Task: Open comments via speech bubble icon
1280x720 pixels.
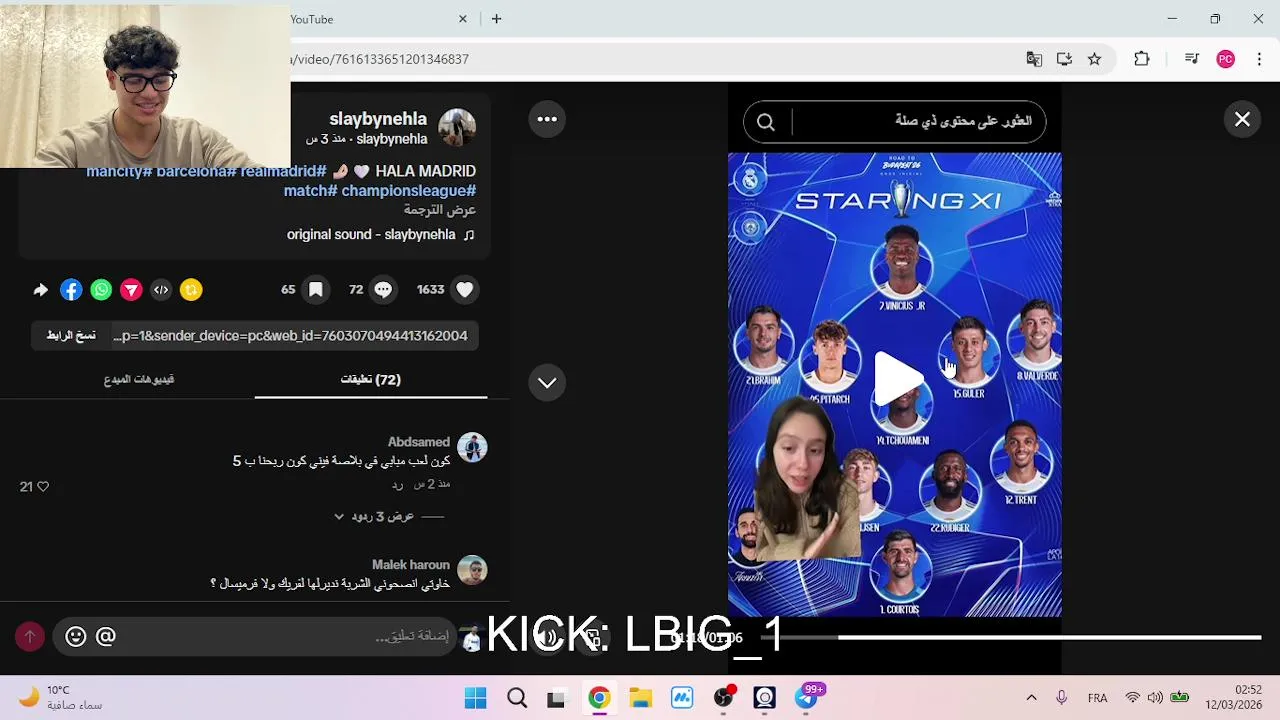Action: (383, 290)
